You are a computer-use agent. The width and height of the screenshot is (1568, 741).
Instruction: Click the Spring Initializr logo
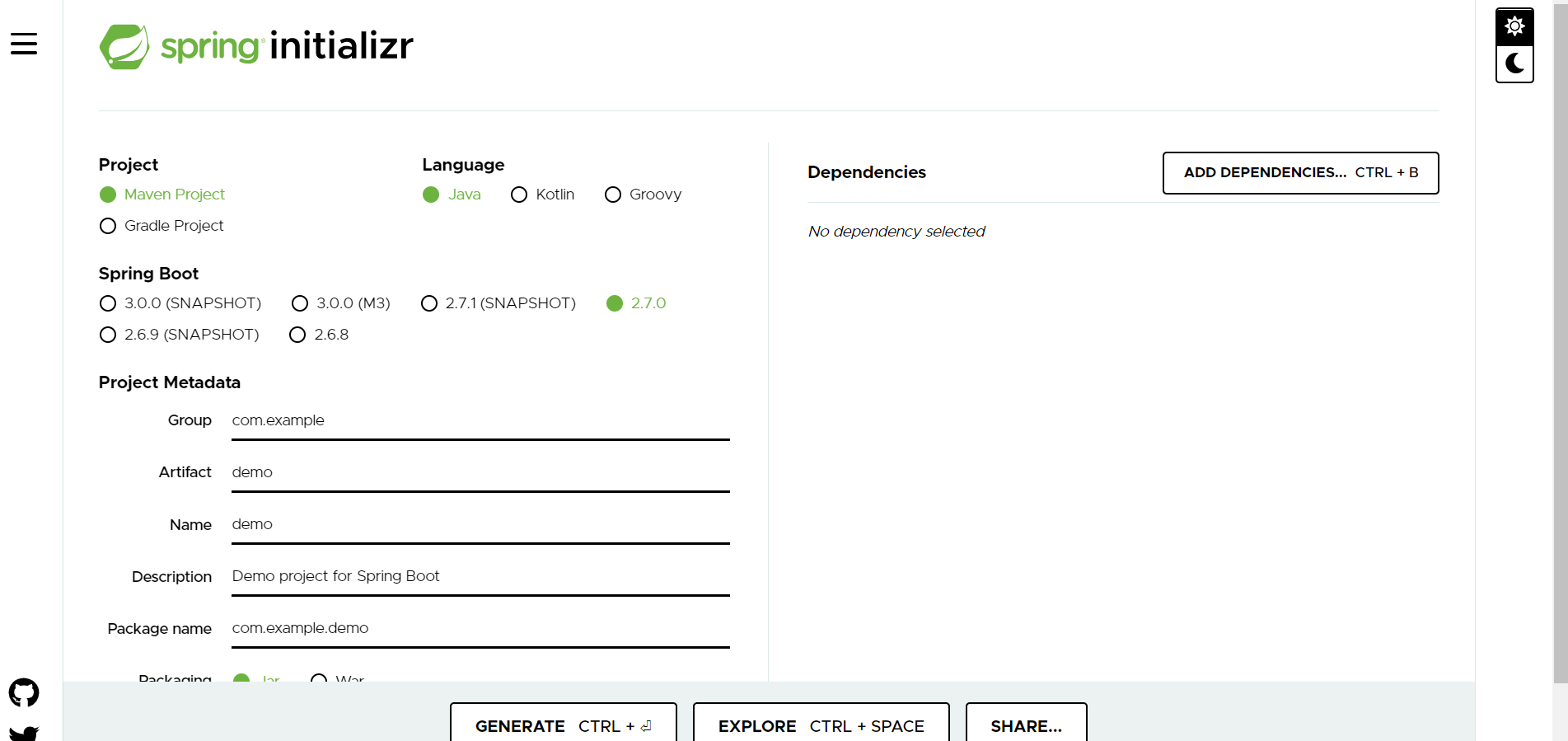coord(256,46)
